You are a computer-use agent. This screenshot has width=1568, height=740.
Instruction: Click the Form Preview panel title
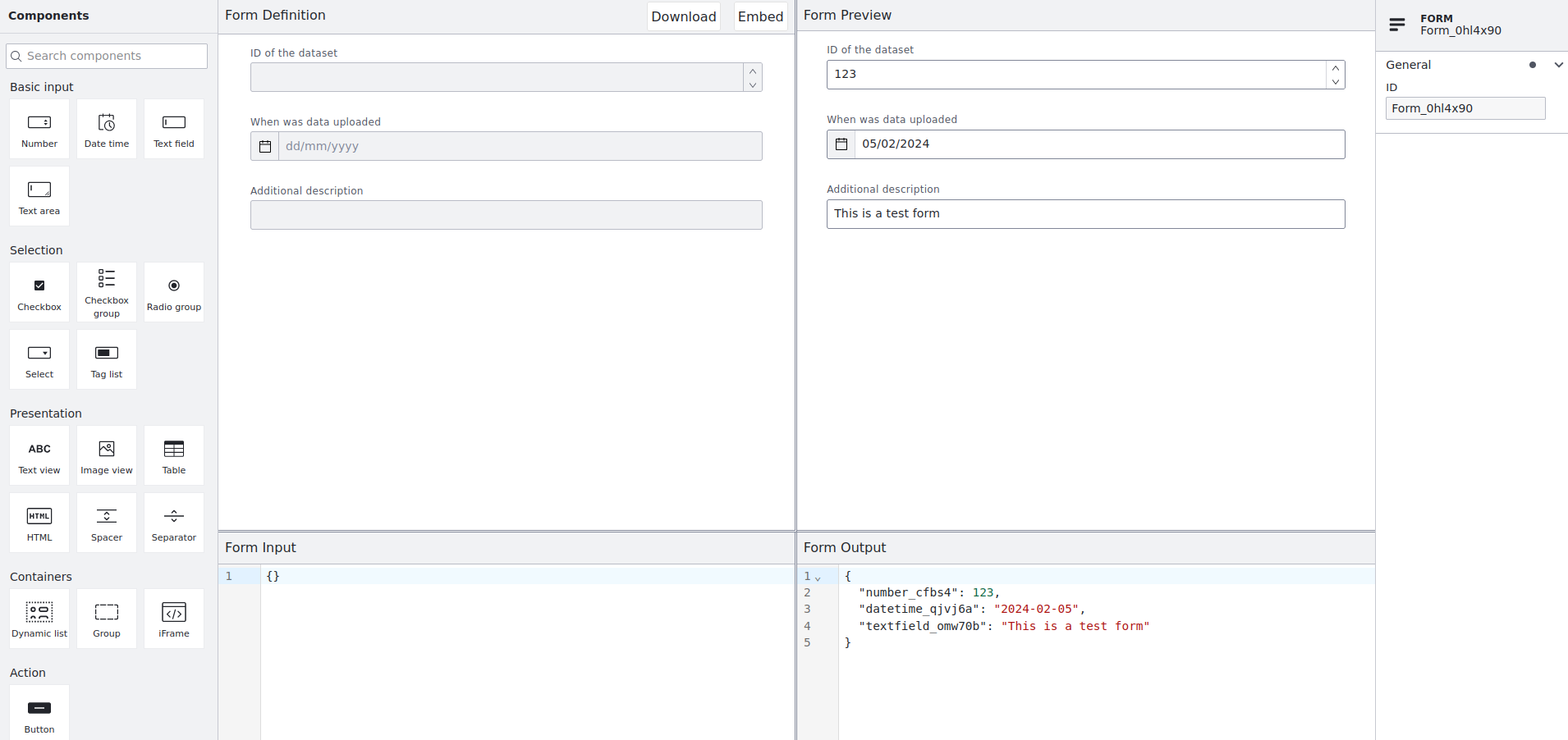(847, 16)
